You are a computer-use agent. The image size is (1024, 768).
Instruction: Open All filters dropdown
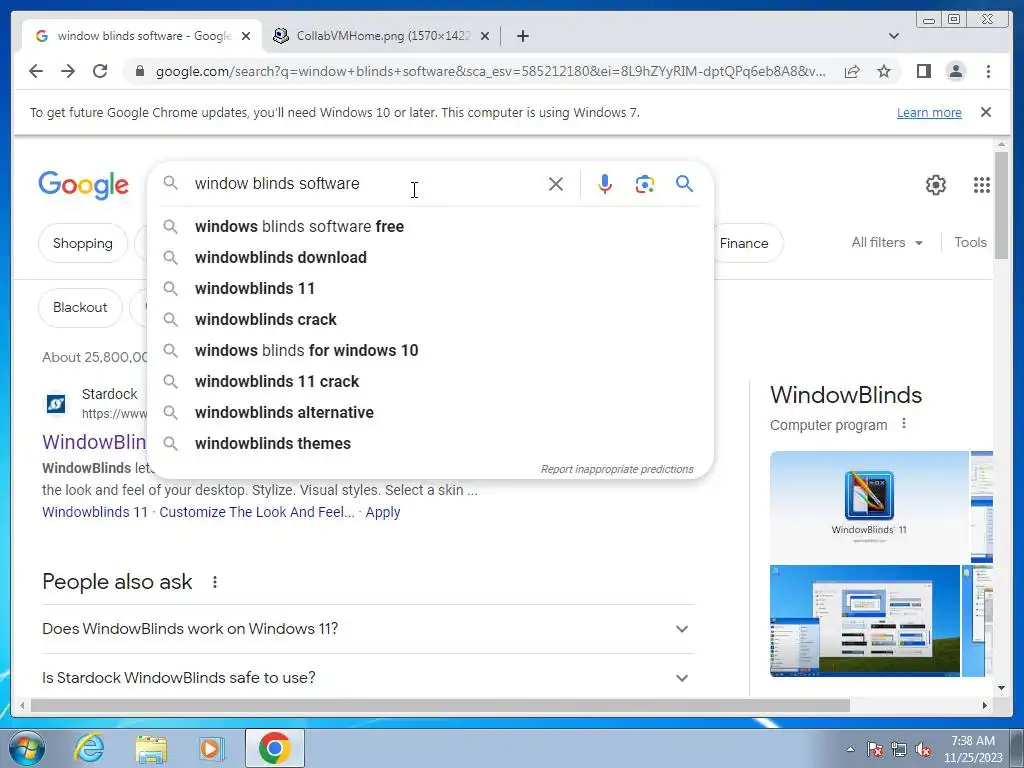tap(887, 242)
